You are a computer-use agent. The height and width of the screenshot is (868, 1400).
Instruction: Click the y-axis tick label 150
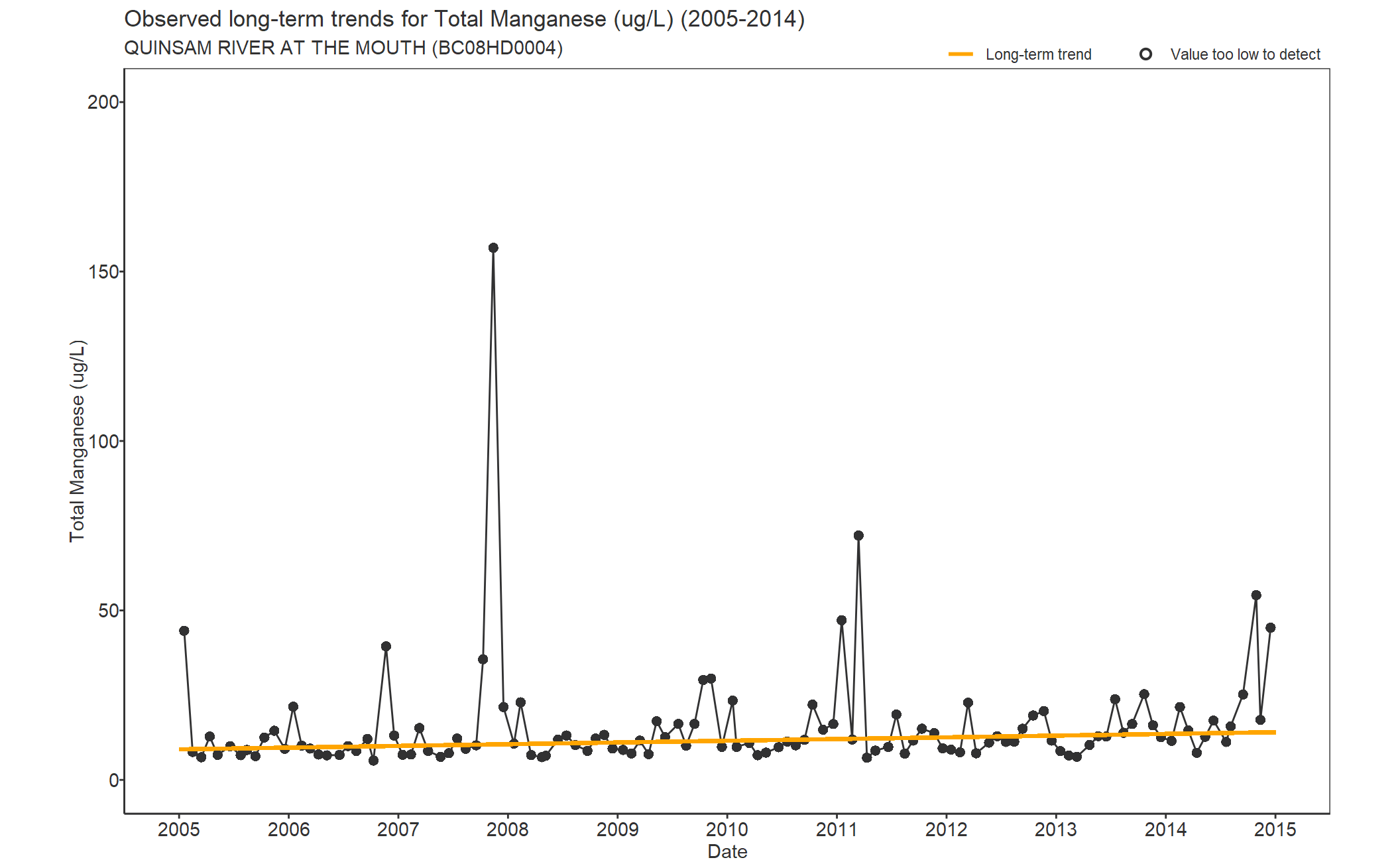click(103, 272)
